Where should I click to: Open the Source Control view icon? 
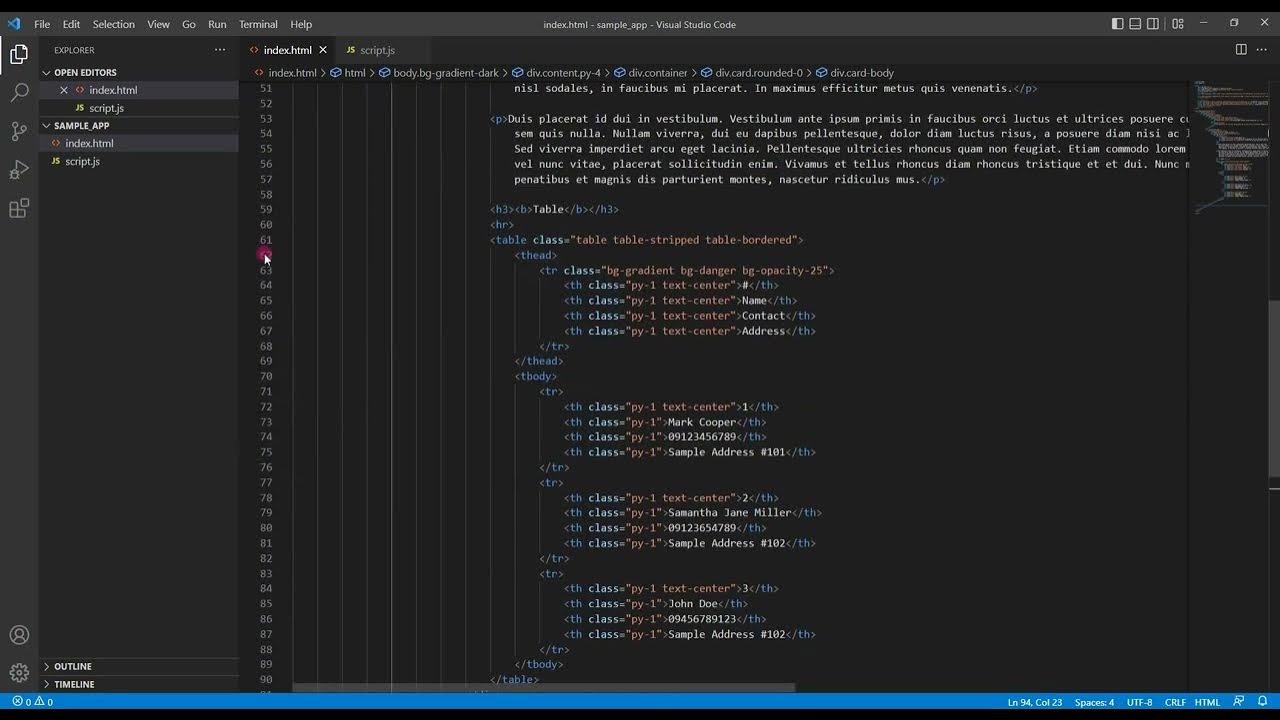click(x=19, y=131)
